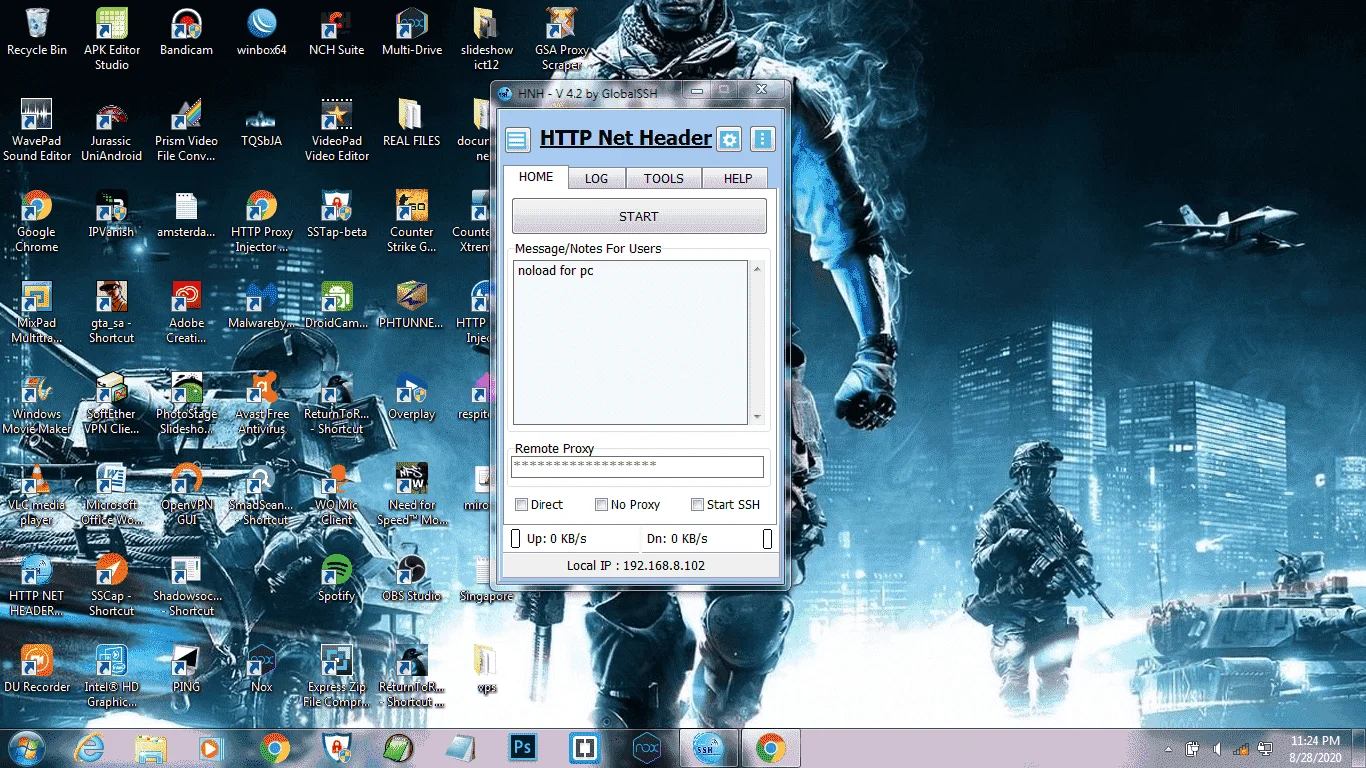The image size is (1366, 768).
Task: Select the Spotify desktop icon
Action: click(x=337, y=577)
